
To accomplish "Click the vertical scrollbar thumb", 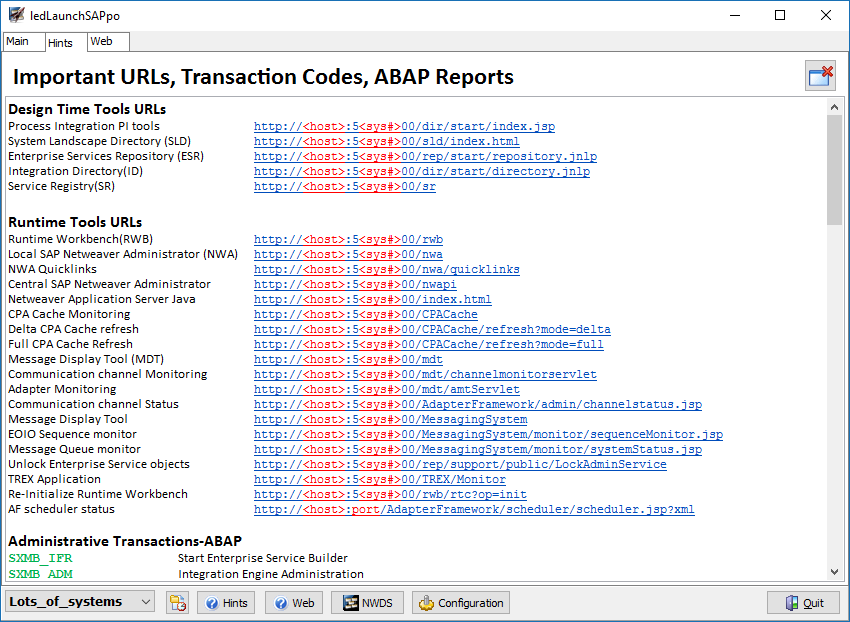I will [834, 170].
